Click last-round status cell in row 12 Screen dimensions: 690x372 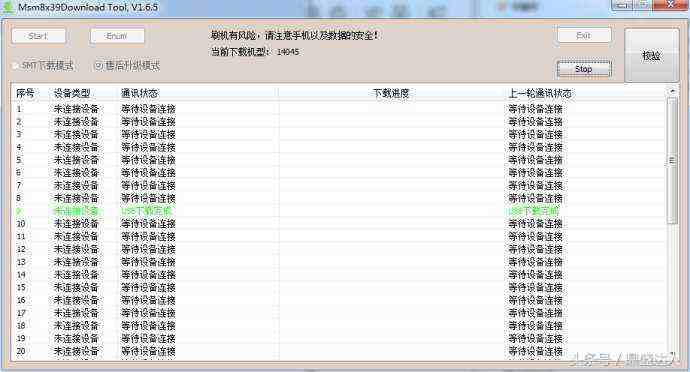click(536, 249)
